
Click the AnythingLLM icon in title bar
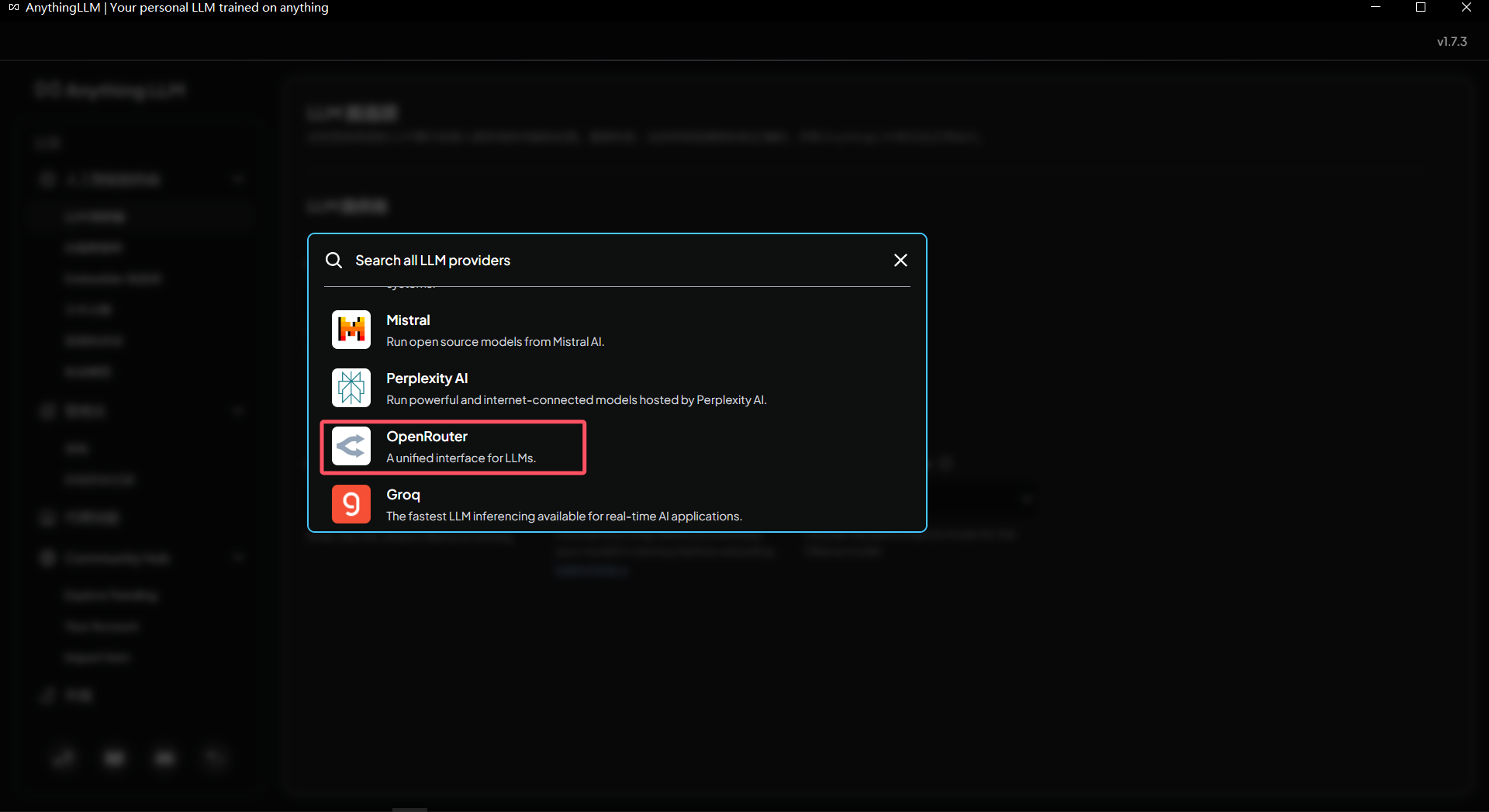[x=13, y=8]
